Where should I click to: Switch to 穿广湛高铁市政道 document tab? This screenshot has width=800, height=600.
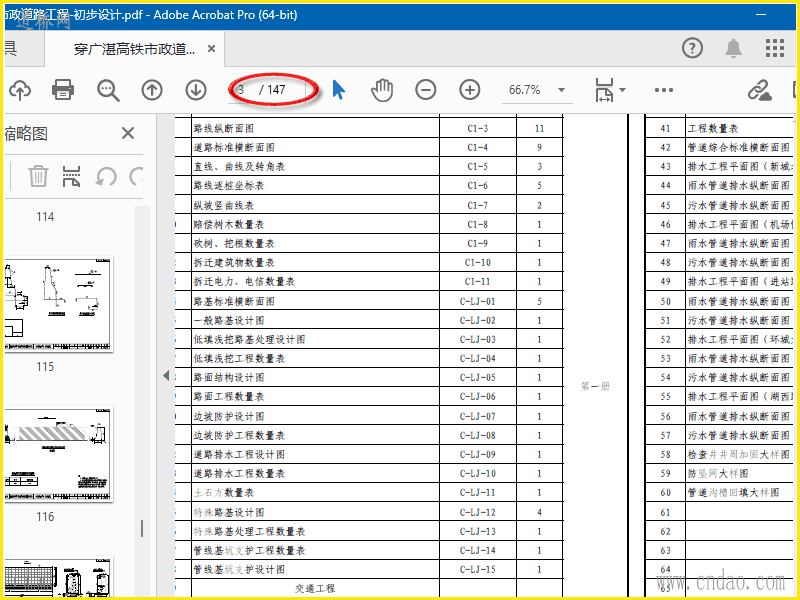pyautogui.click(x=134, y=49)
